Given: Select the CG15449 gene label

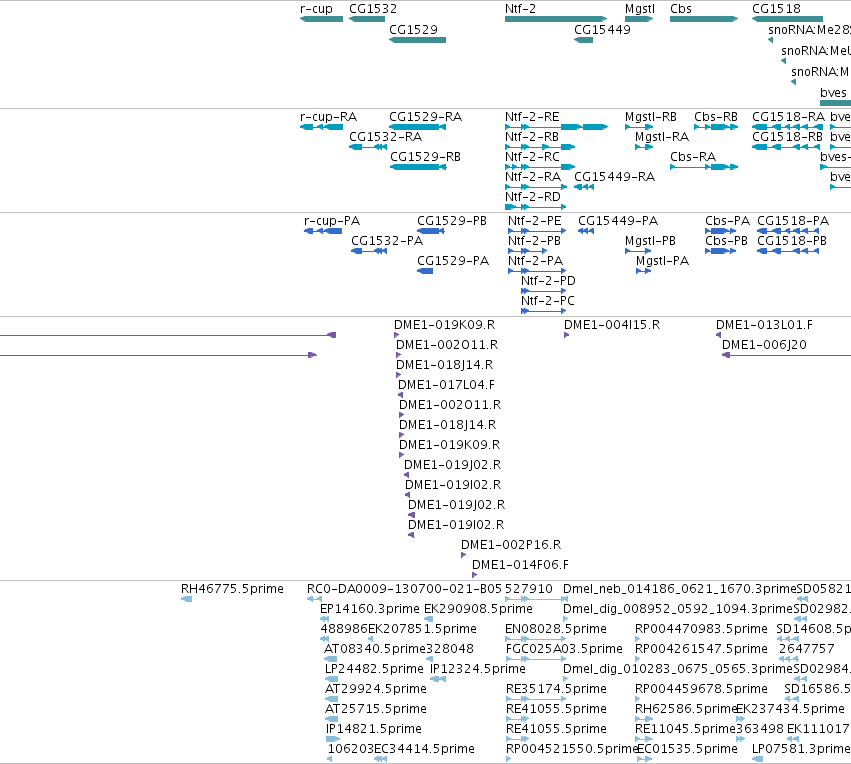Looking at the screenshot, I should coord(602,30).
